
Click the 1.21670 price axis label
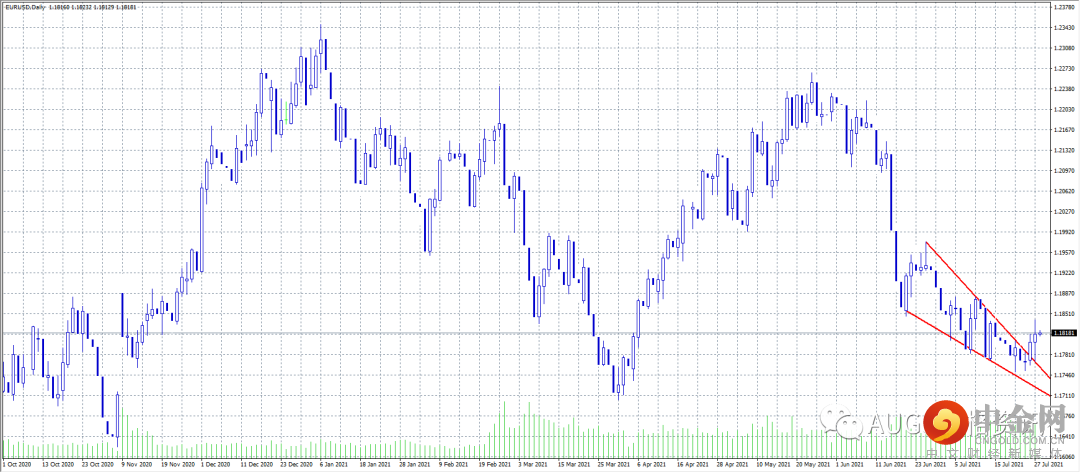1063,130
